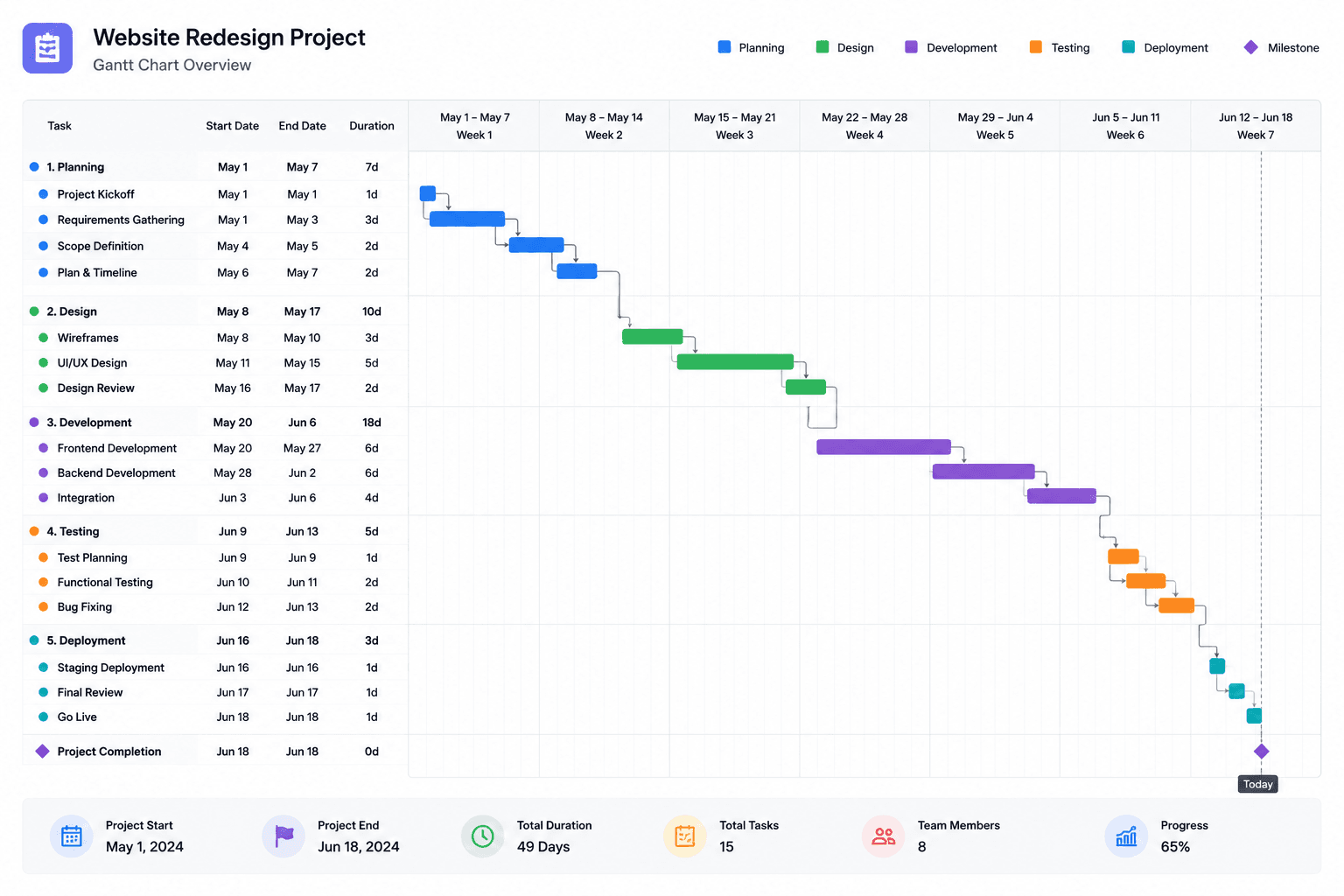Select the 2. Design group row

215,311
